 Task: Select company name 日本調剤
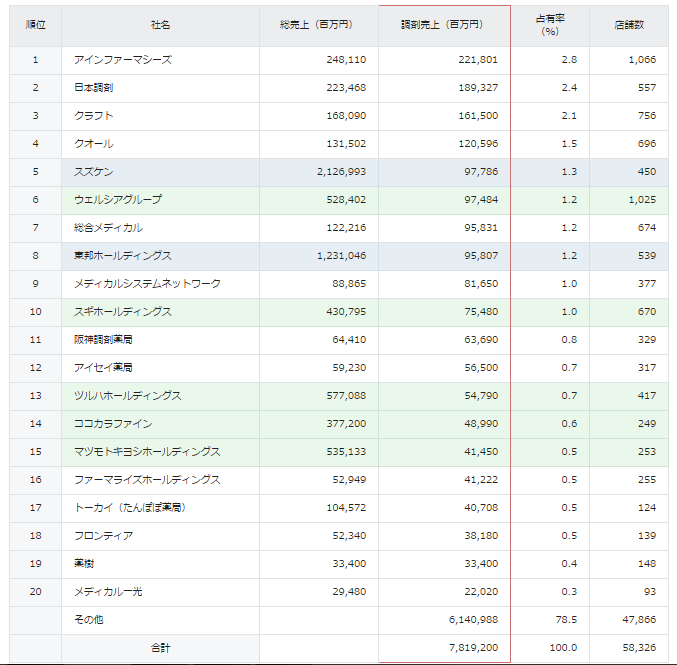click(93, 88)
